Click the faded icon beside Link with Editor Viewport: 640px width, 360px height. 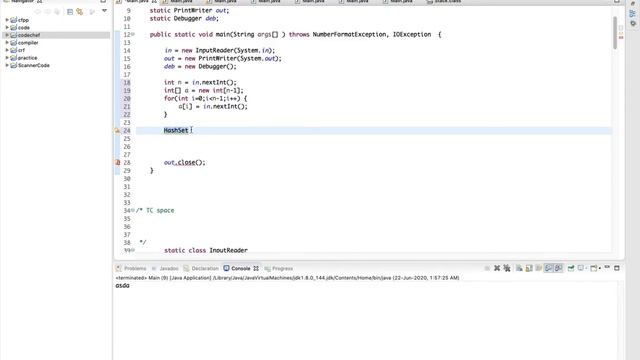tap(92, 12)
